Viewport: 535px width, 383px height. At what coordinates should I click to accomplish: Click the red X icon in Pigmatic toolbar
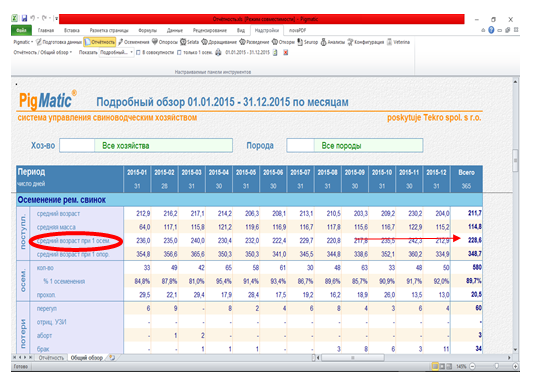(286, 53)
